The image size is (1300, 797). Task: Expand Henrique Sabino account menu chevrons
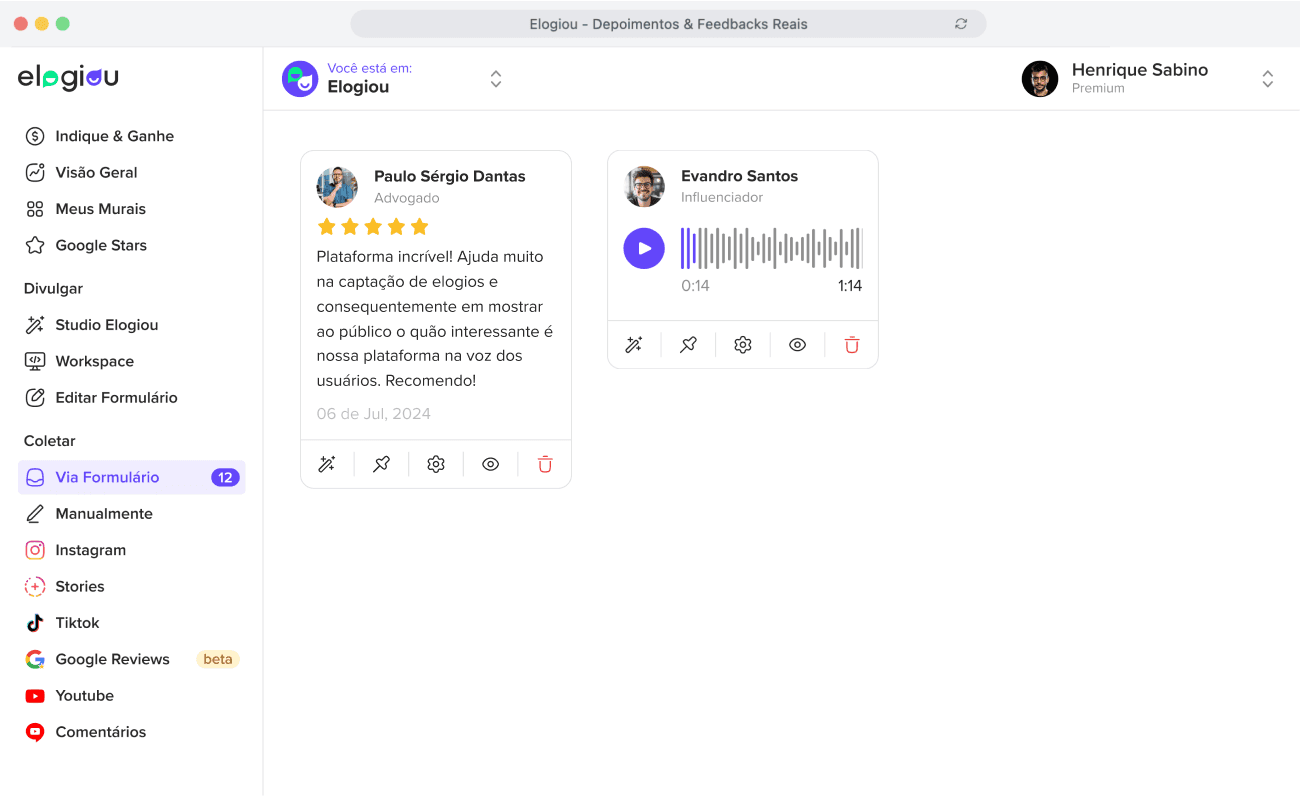[x=1268, y=79]
